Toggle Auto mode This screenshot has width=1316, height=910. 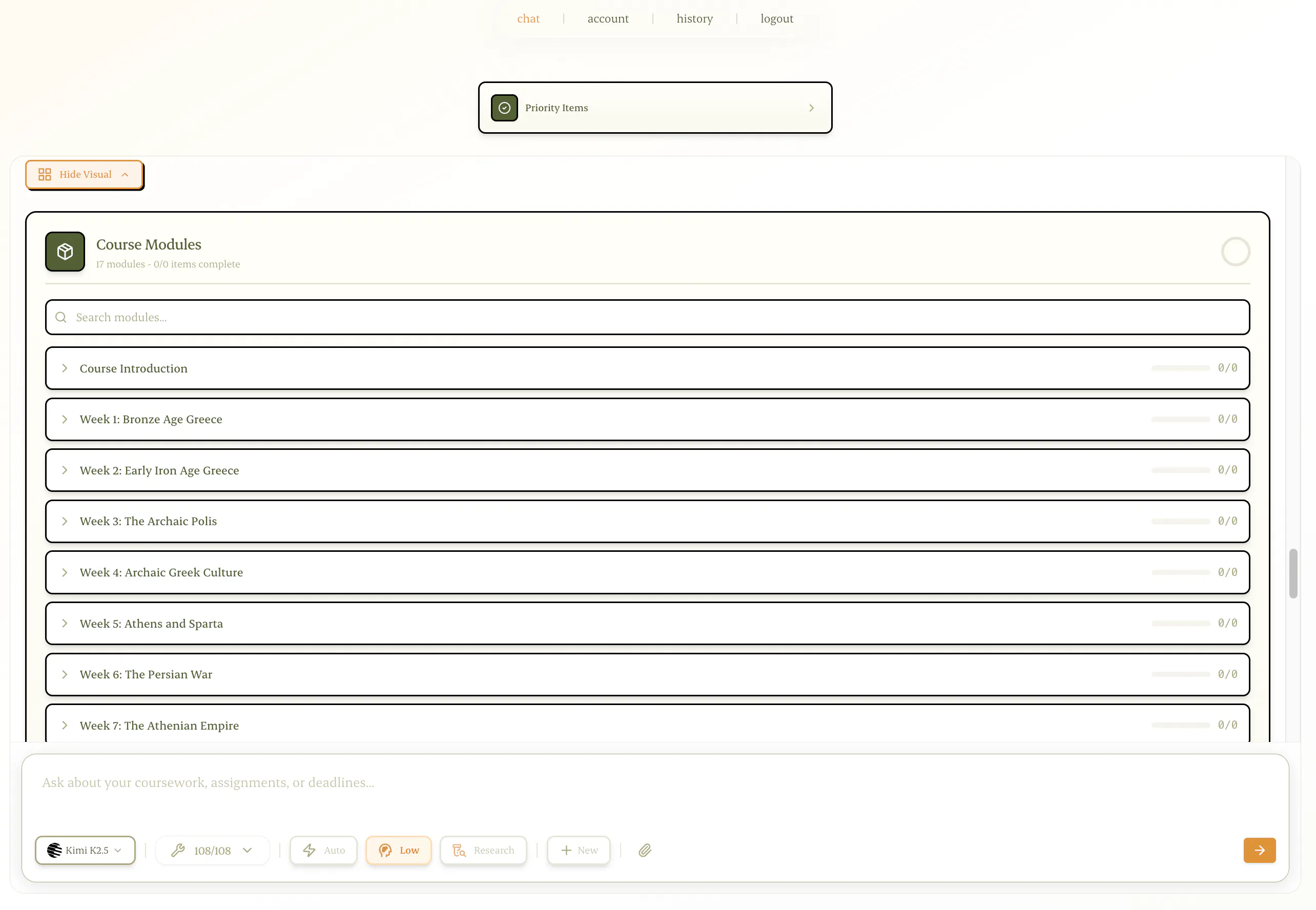[x=324, y=850]
